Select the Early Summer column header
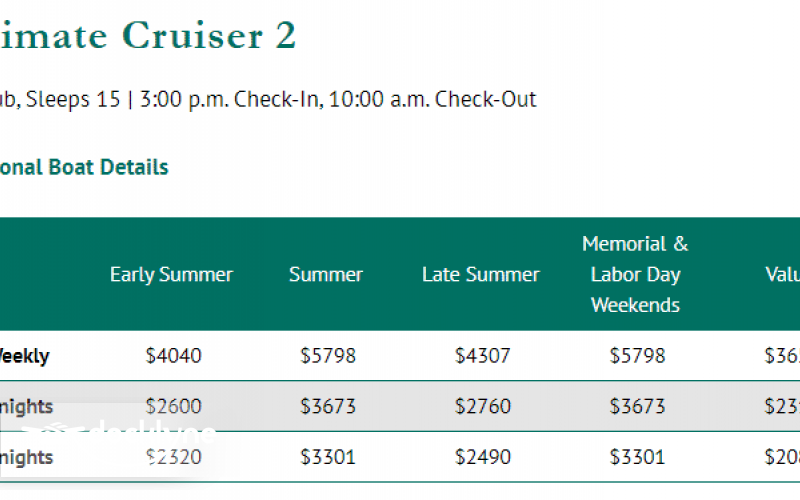Image resolution: width=800 pixels, height=500 pixels. coord(171,274)
